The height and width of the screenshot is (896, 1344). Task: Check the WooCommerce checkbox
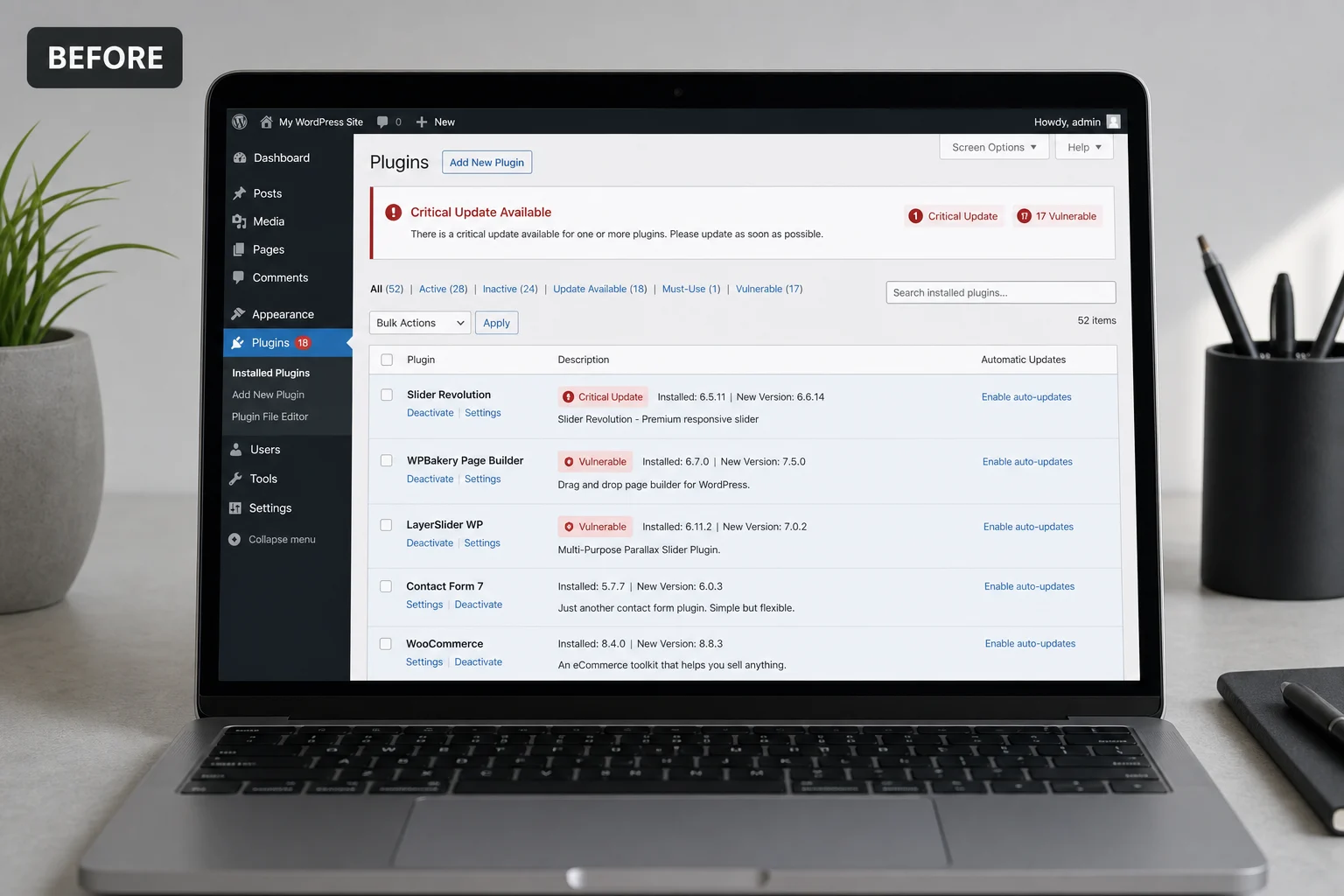click(x=385, y=644)
